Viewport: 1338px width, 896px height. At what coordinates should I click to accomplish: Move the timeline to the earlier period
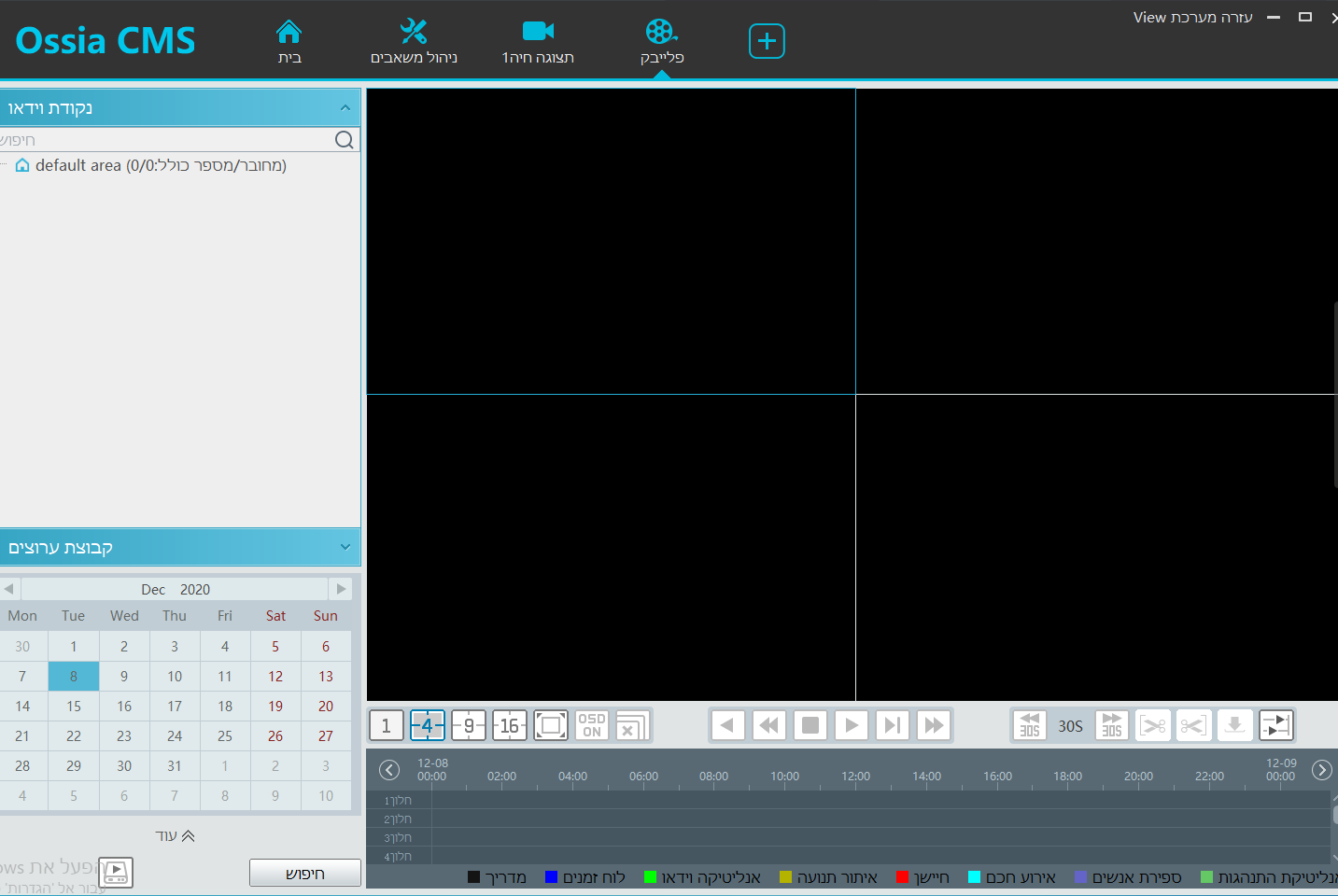(x=389, y=770)
